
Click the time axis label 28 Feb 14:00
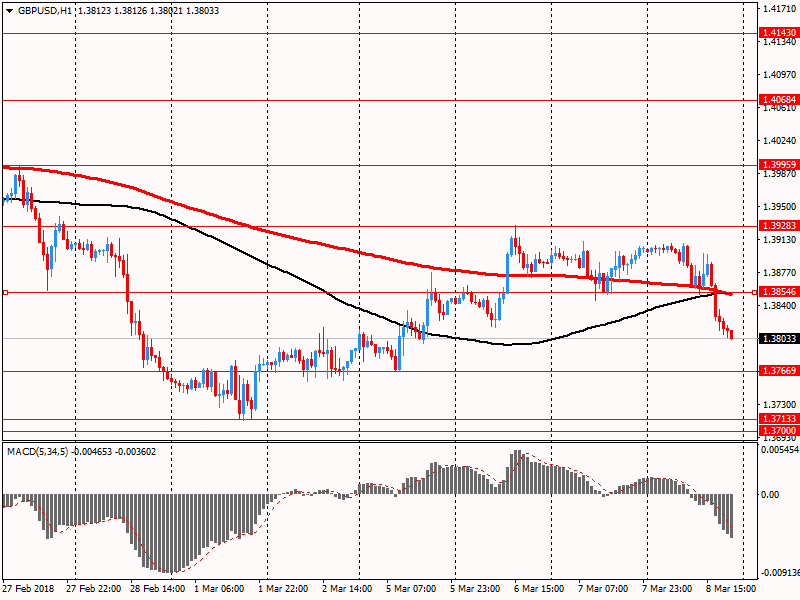(158, 589)
